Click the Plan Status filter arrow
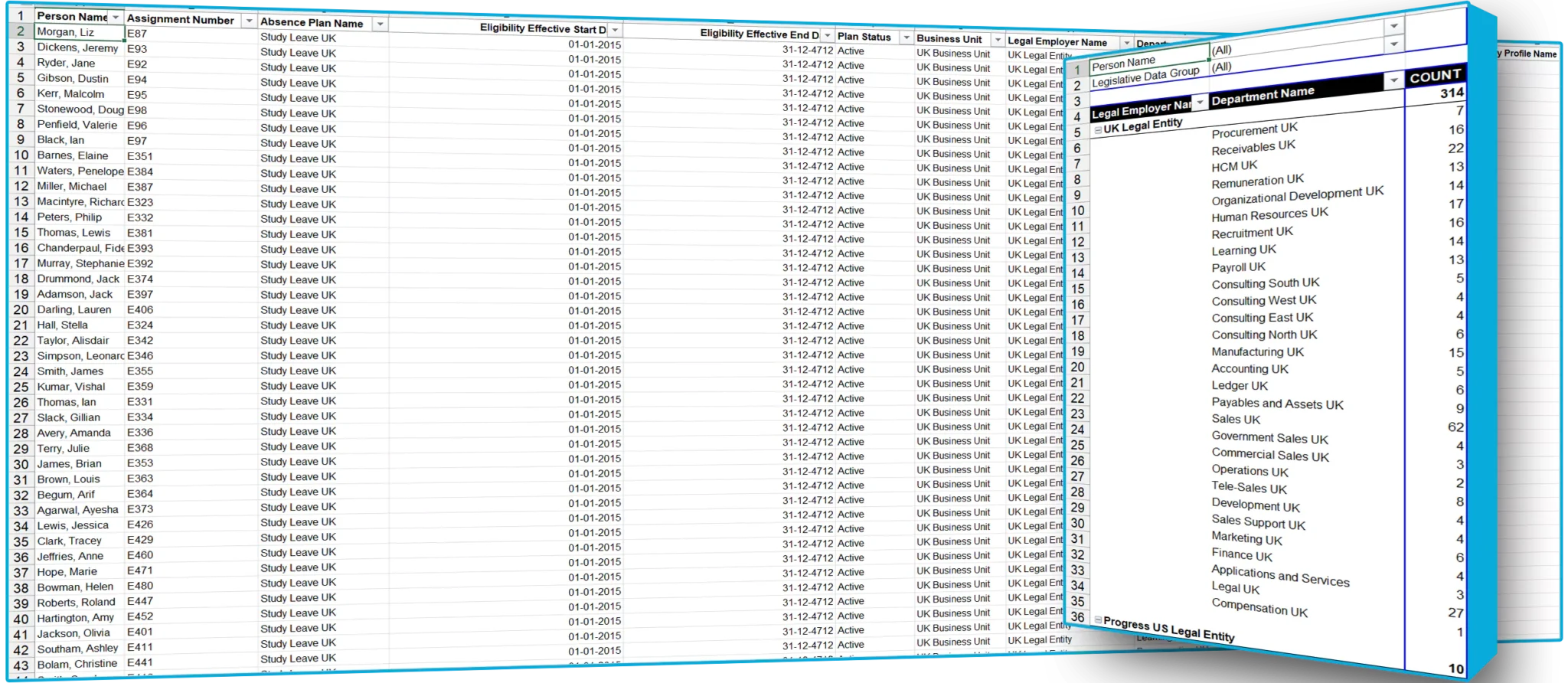 click(x=906, y=38)
